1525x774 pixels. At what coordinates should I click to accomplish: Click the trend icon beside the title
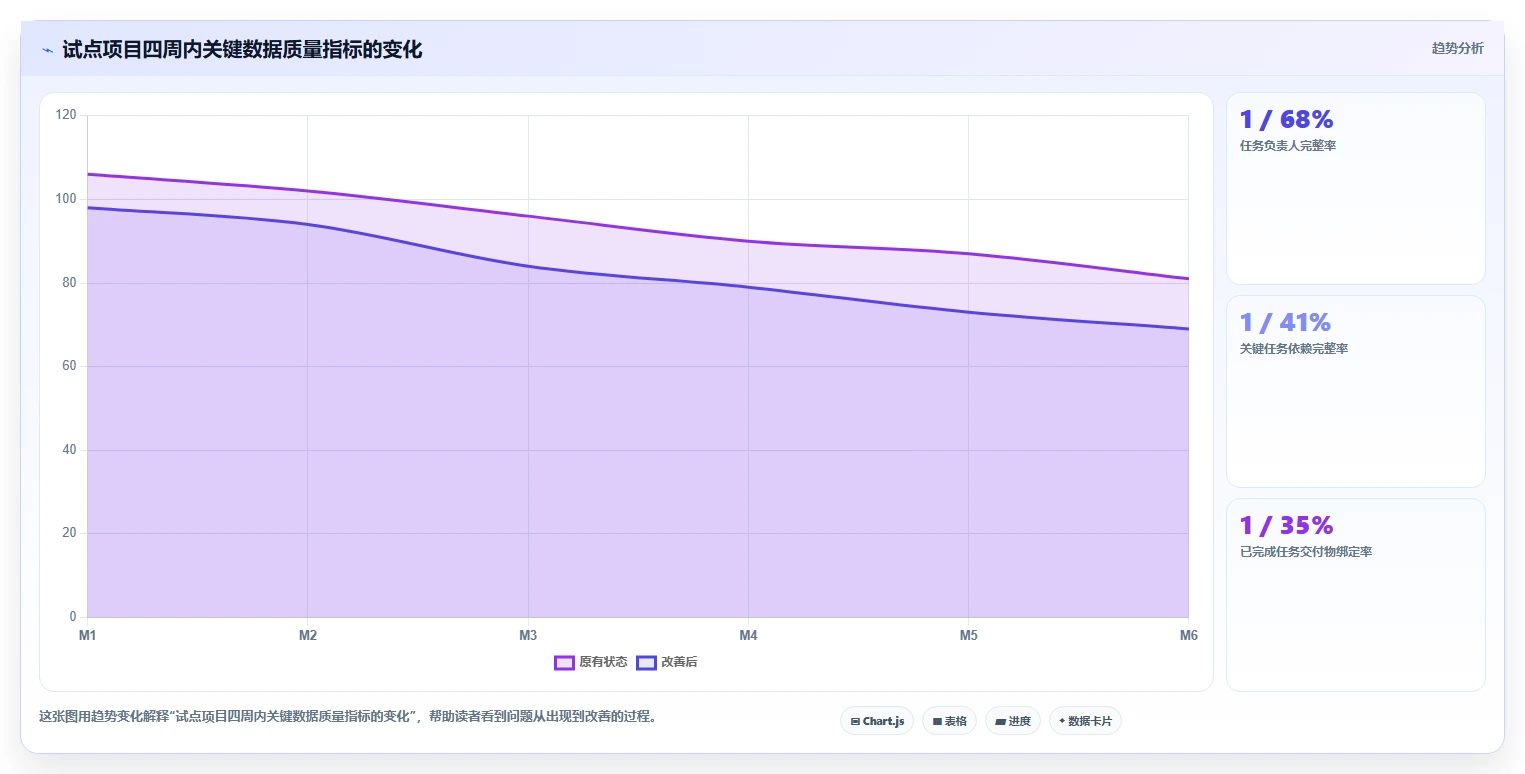click(x=47, y=50)
